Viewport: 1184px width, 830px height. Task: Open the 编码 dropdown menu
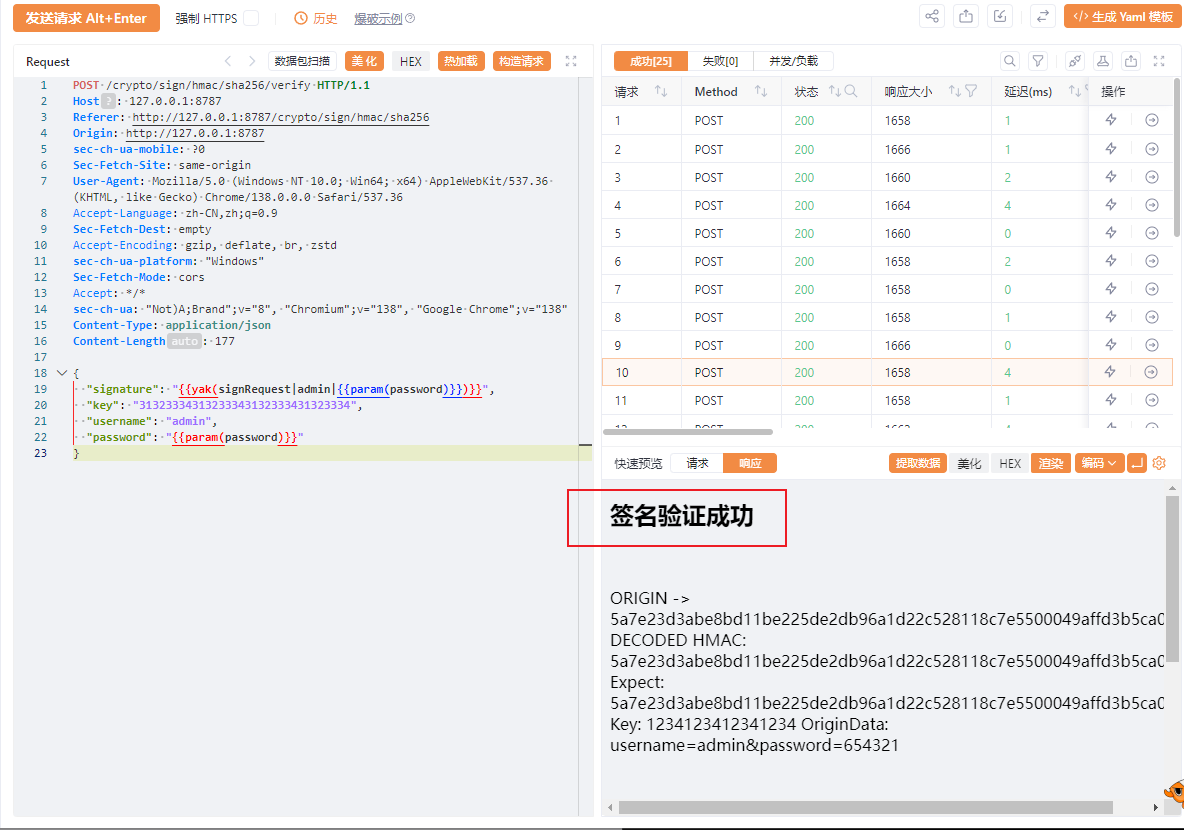pyautogui.click(x=1099, y=463)
